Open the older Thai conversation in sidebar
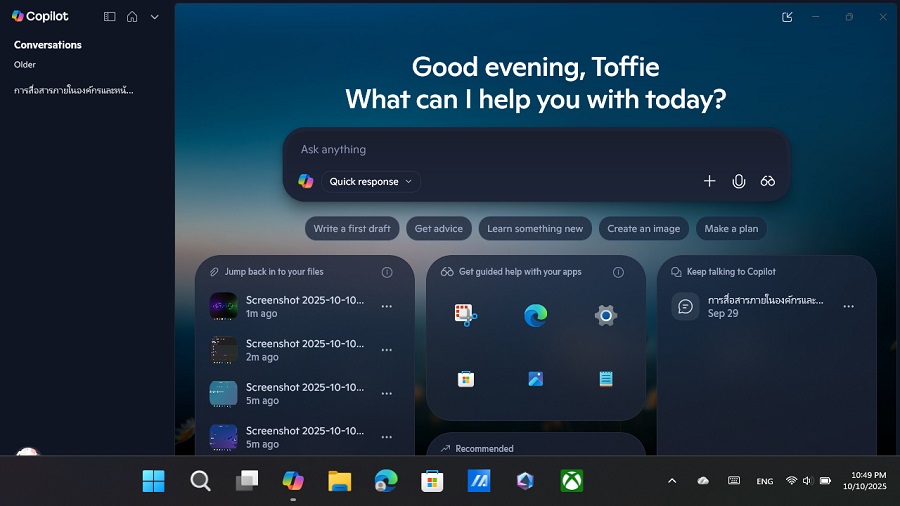Image resolution: width=900 pixels, height=506 pixels. point(74,90)
